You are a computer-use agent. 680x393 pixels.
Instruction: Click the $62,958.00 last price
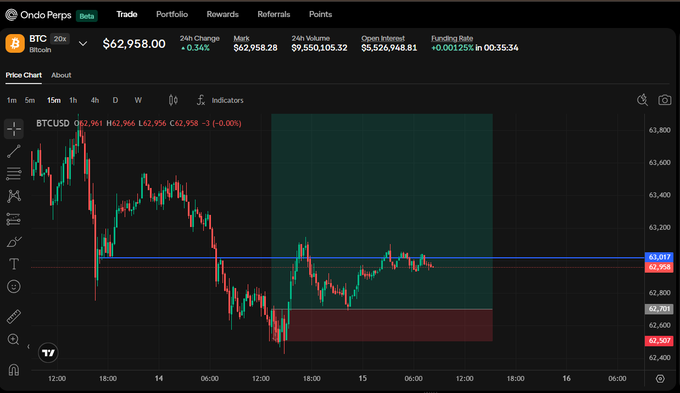pyautogui.click(x=134, y=44)
